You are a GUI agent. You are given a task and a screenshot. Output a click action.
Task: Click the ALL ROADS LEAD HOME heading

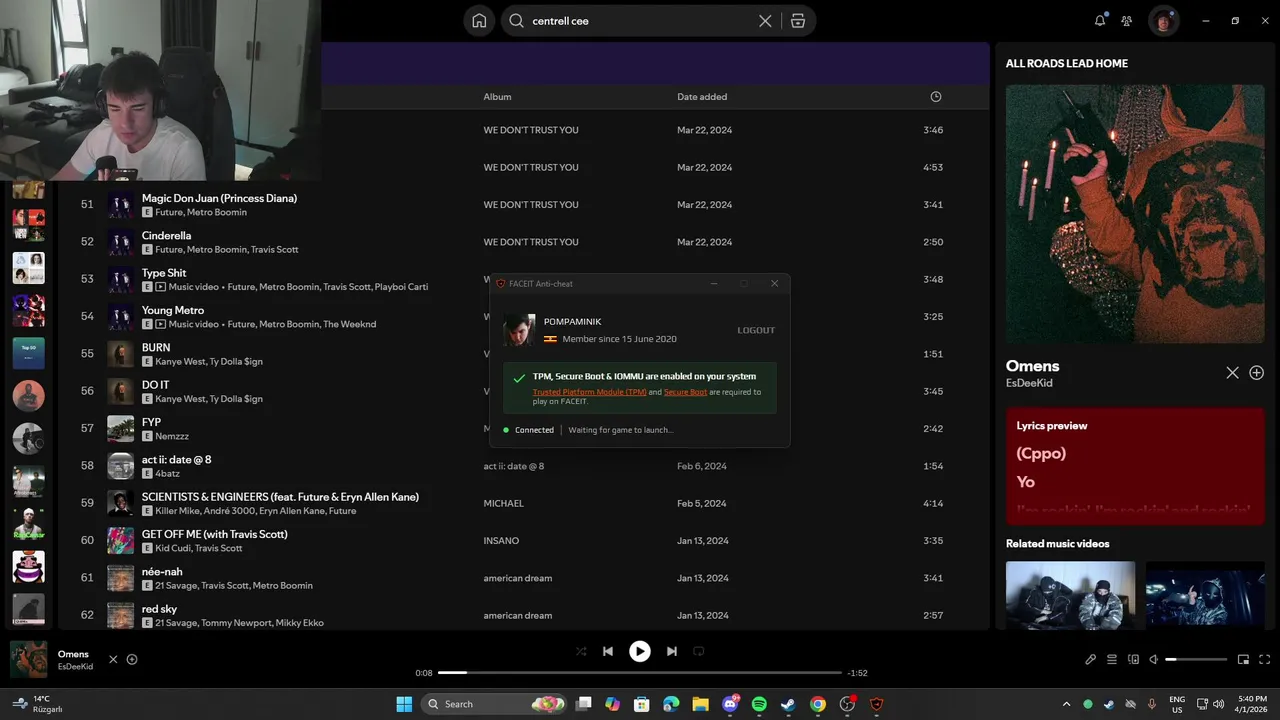(1067, 63)
